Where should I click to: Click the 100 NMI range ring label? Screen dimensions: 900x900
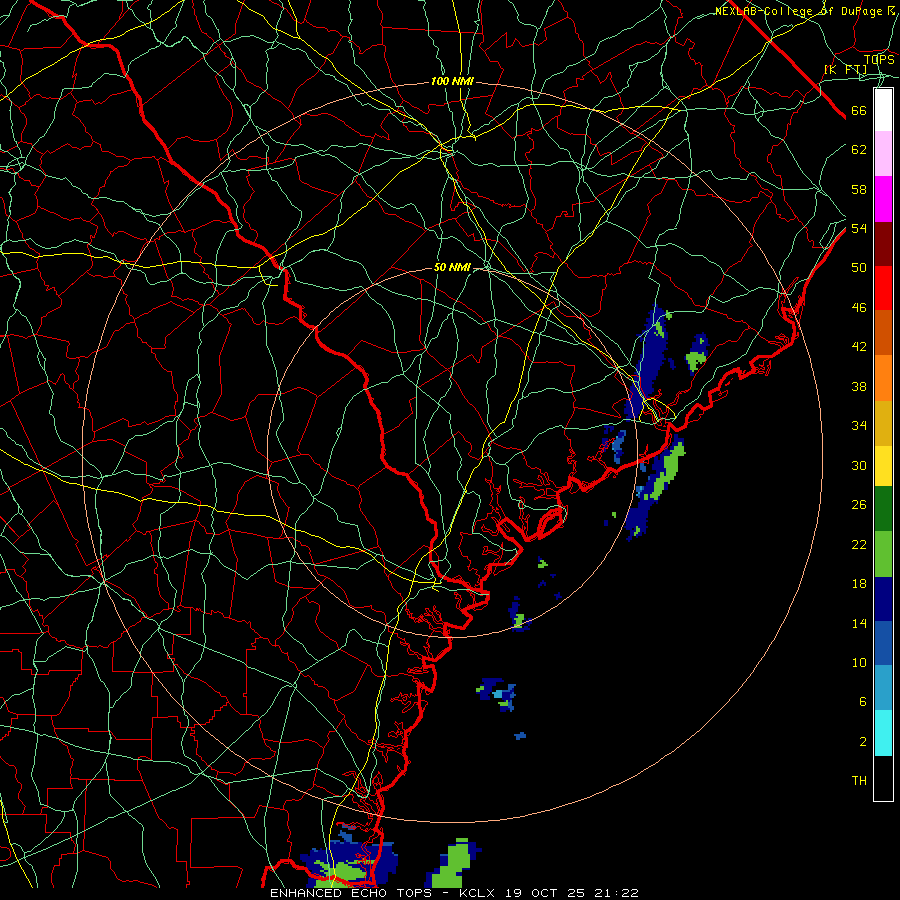tap(452, 82)
